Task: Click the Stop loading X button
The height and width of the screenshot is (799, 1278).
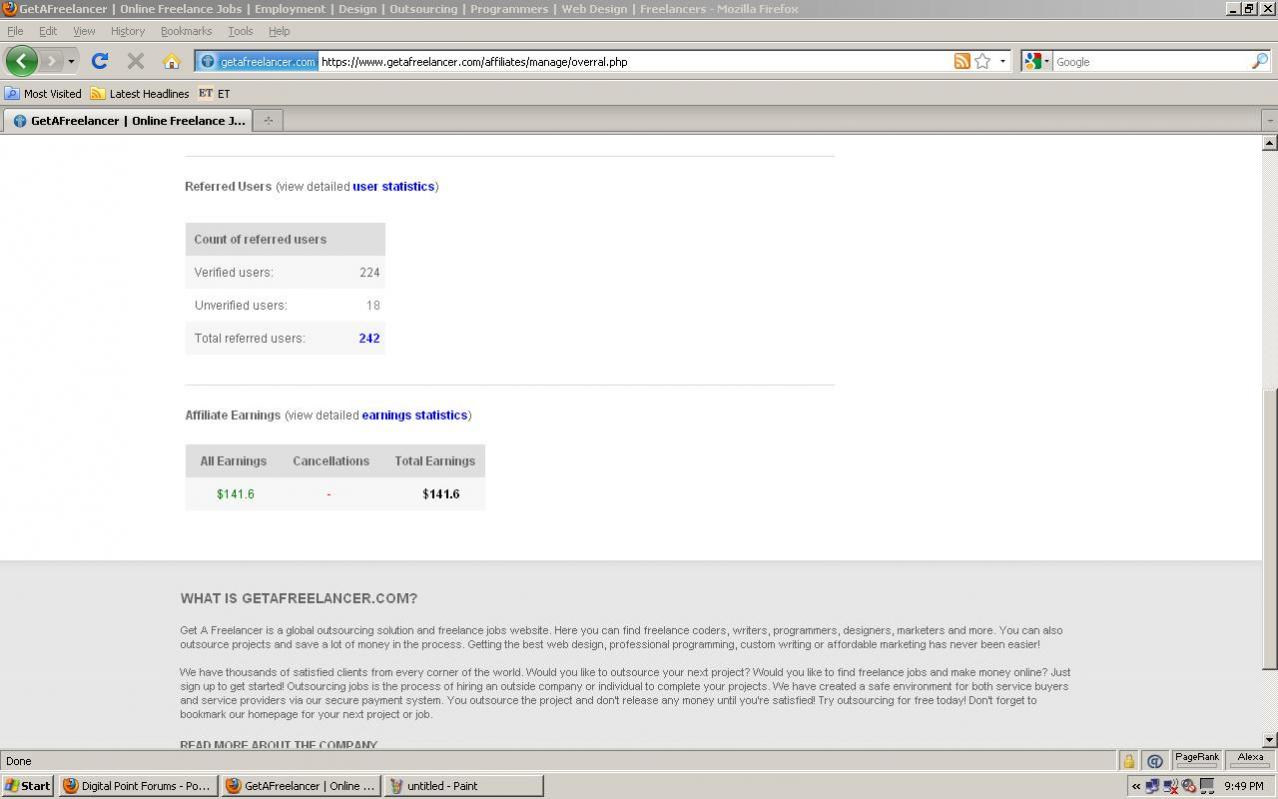Action: 136,61
